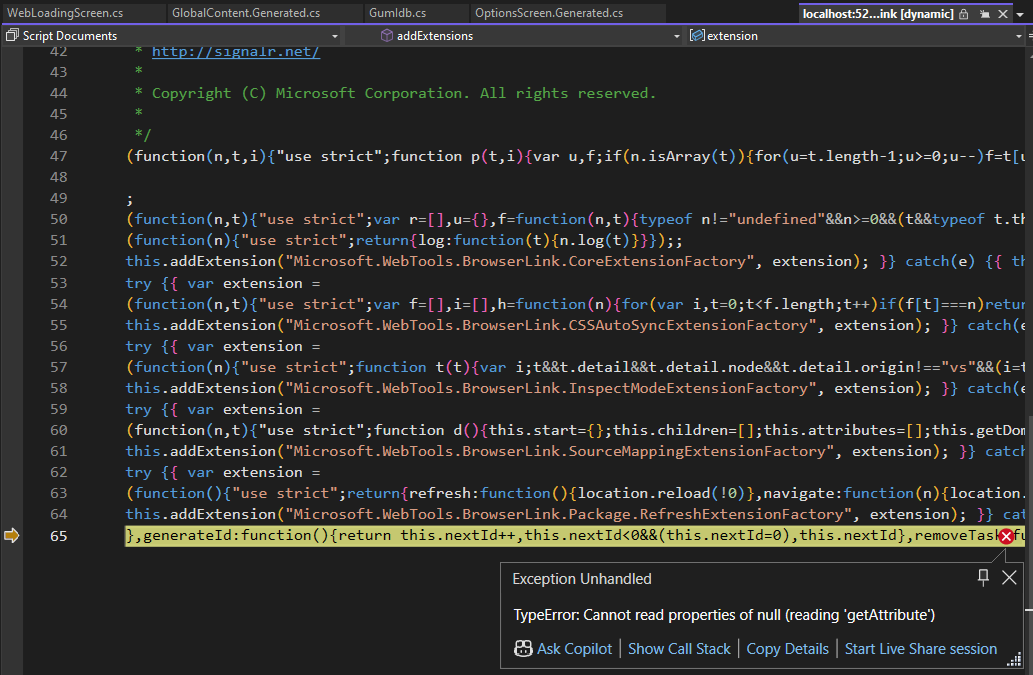Click the yellow current-statement arrow in margin

(x=12, y=536)
